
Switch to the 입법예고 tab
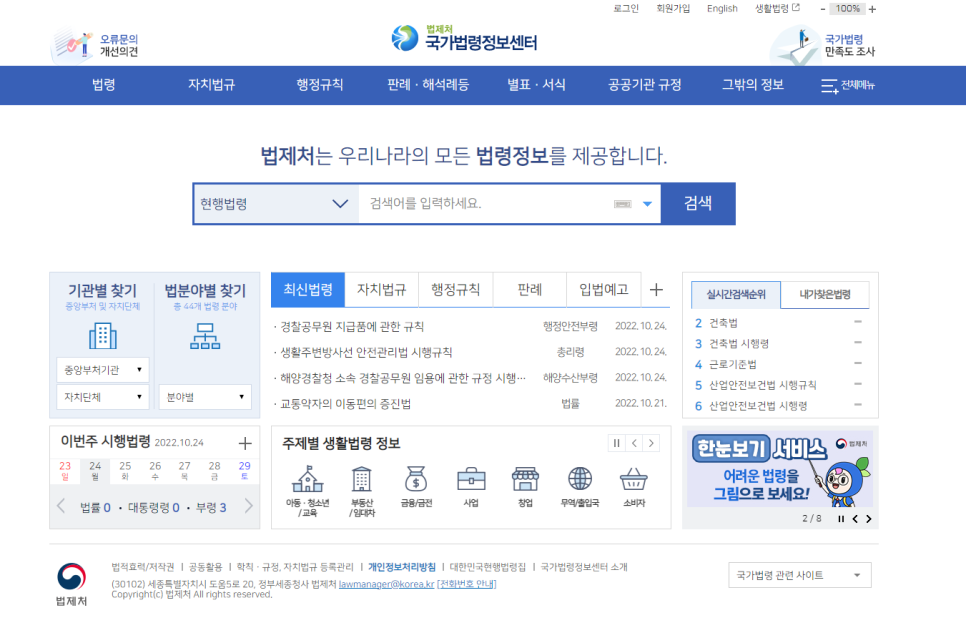coord(603,290)
